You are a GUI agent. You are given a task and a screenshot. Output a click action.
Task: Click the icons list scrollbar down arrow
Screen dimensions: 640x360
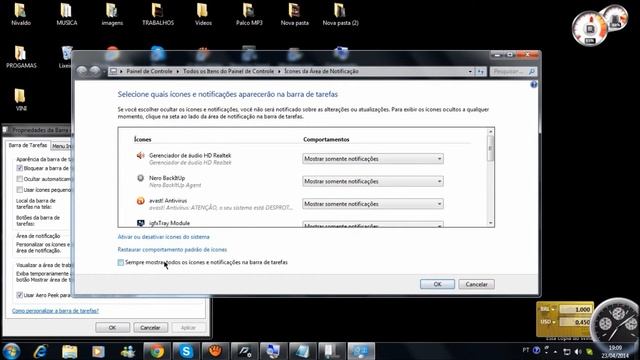click(x=491, y=223)
